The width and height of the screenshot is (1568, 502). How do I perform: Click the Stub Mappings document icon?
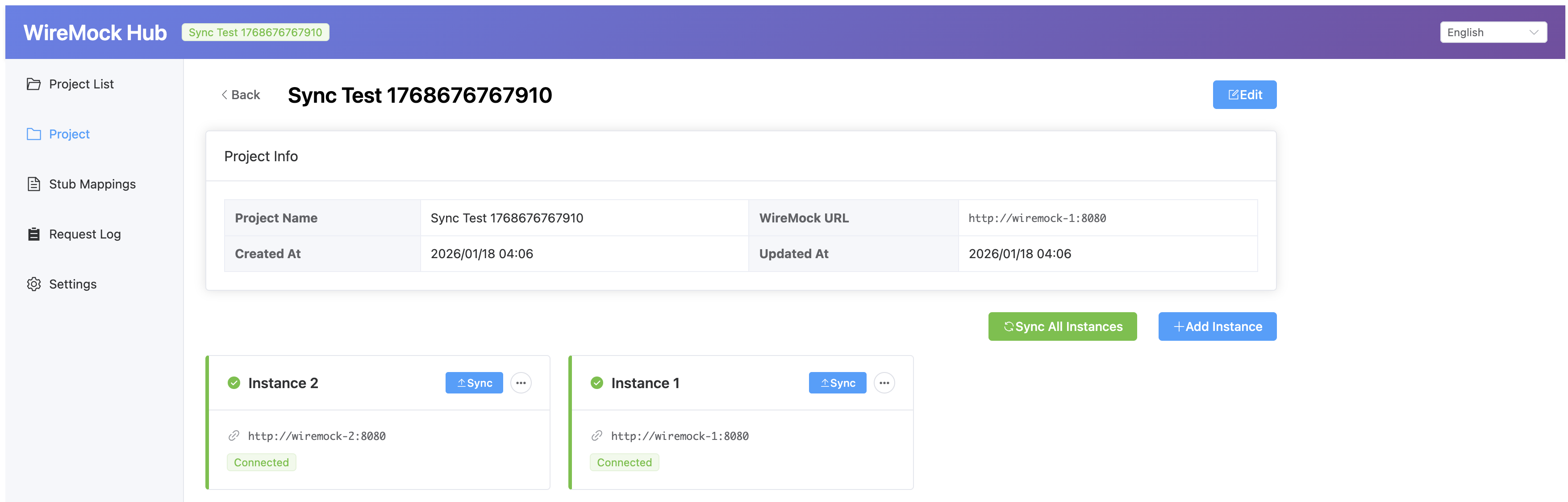click(x=33, y=184)
